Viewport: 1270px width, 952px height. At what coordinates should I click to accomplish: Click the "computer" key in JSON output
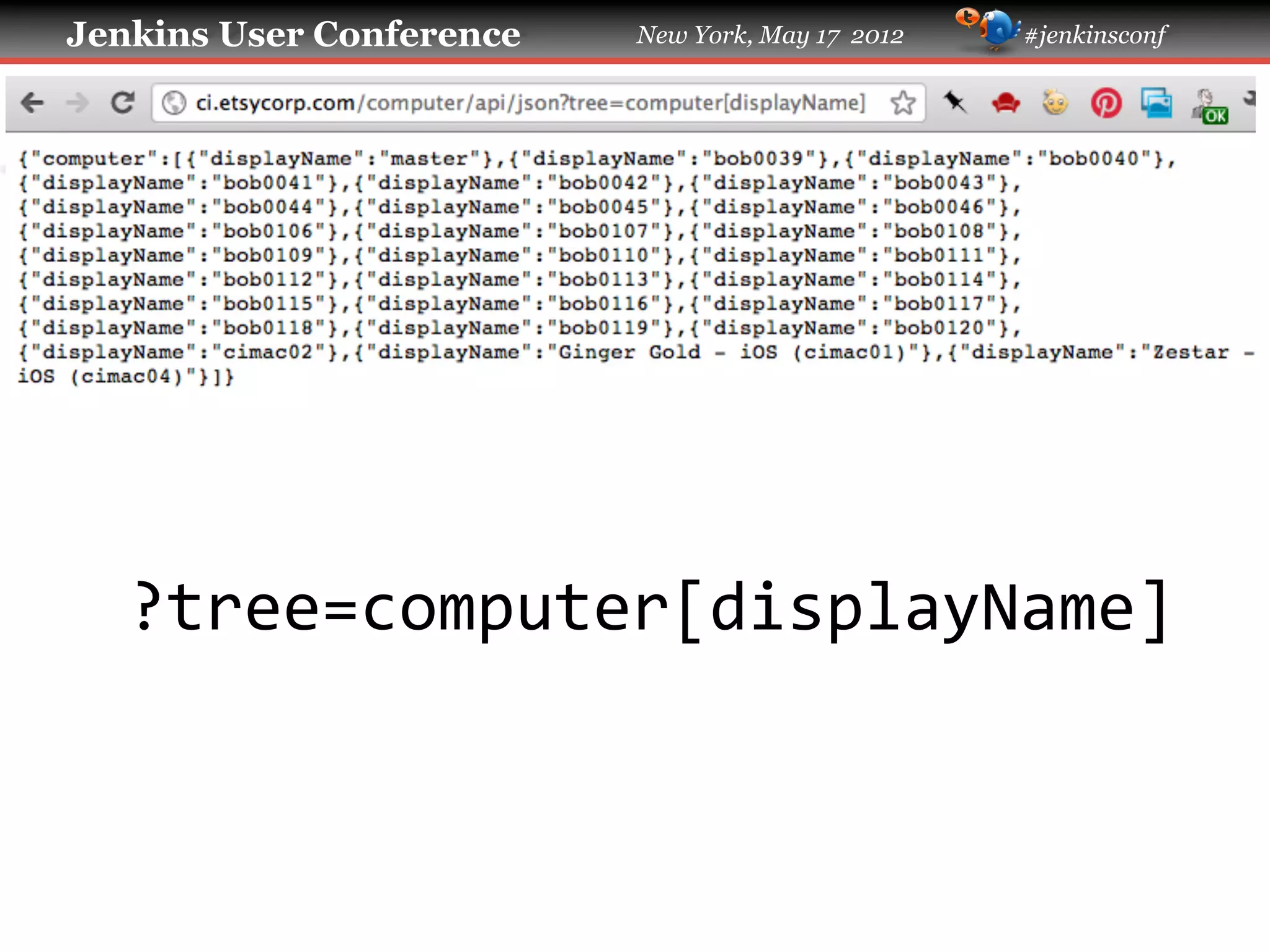[x=94, y=159]
